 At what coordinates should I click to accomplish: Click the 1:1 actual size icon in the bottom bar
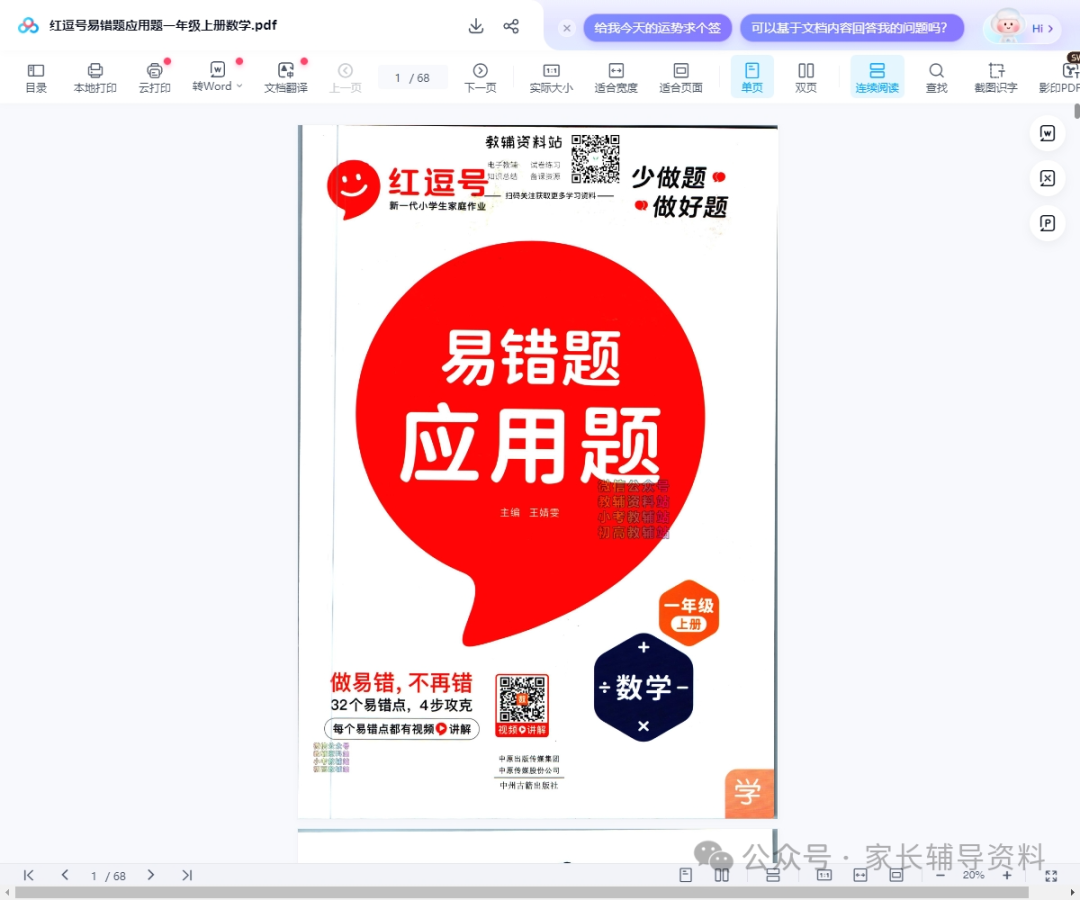pos(824,875)
